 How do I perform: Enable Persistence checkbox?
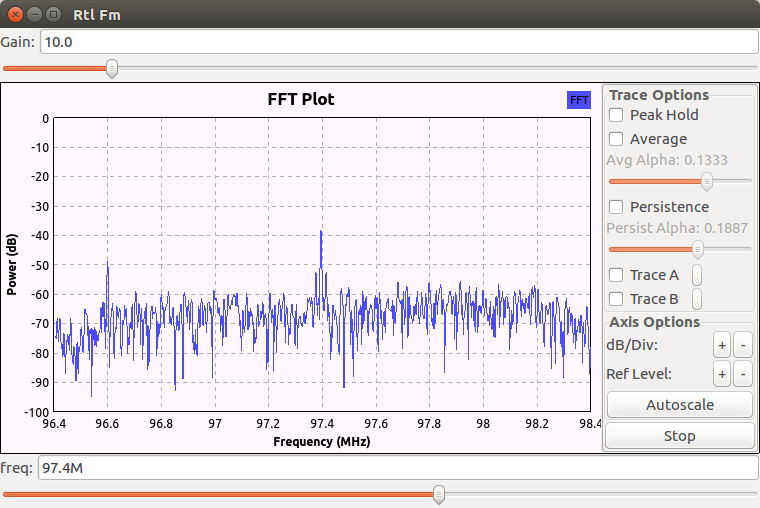pyautogui.click(x=616, y=207)
